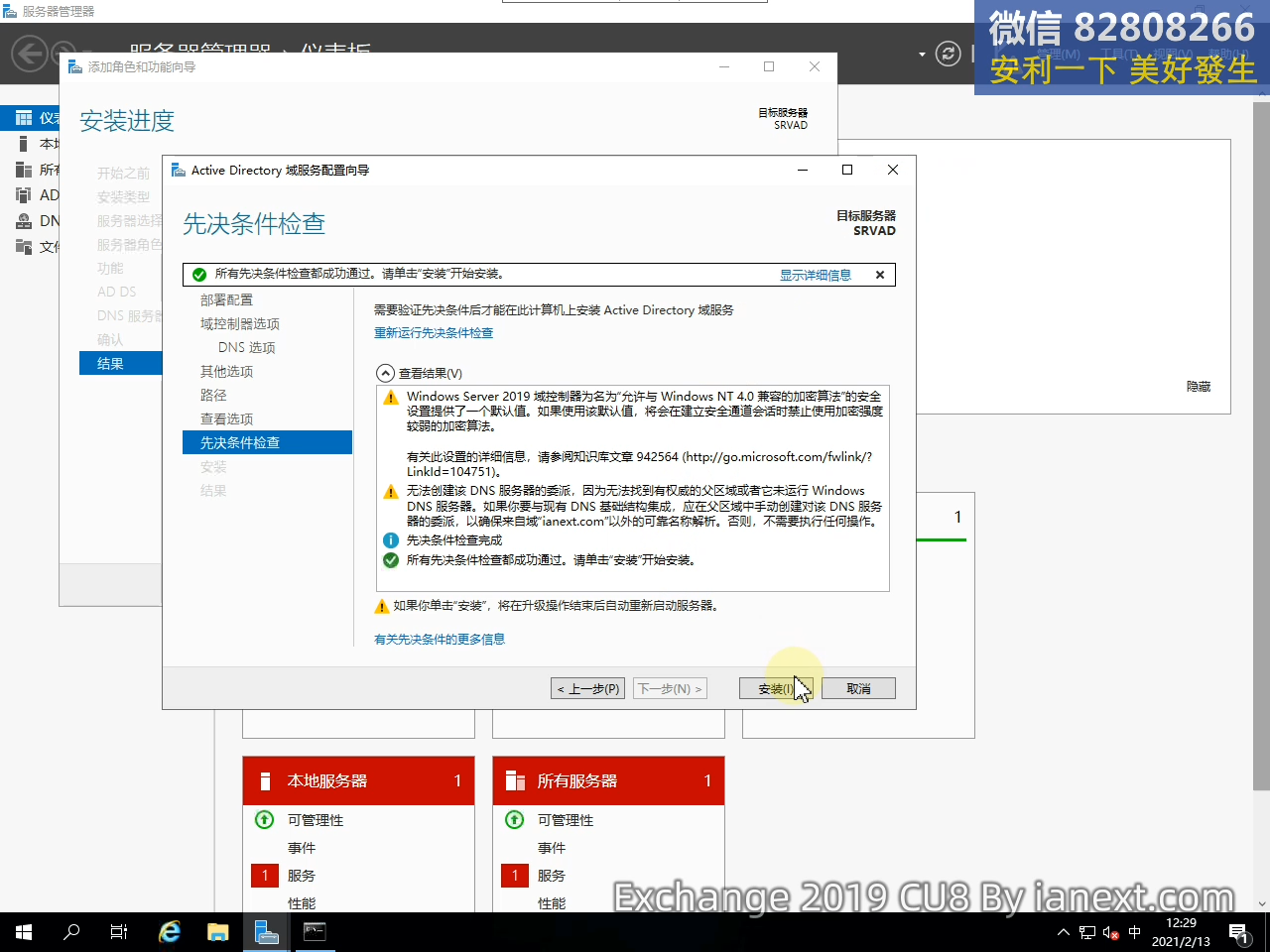Image resolution: width=1270 pixels, height=952 pixels.
Task: Click 显示详细信息 link in status bar
Action: pyautogui.click(x=816, y=275)
